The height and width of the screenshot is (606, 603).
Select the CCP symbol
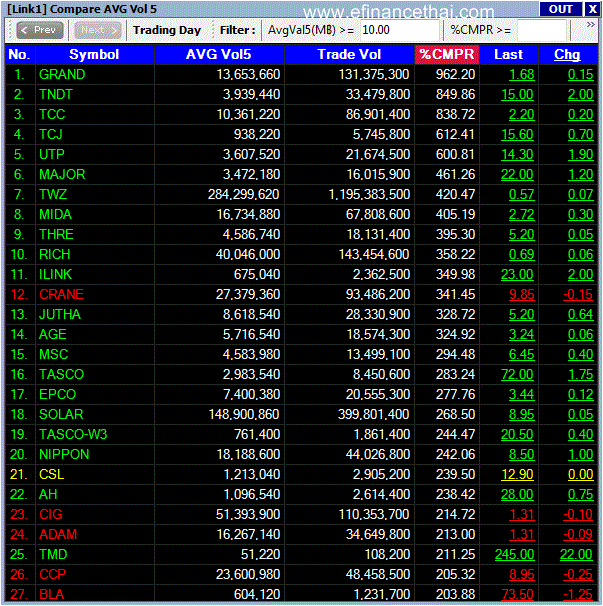pyautogui.click(x=53, y=575)
